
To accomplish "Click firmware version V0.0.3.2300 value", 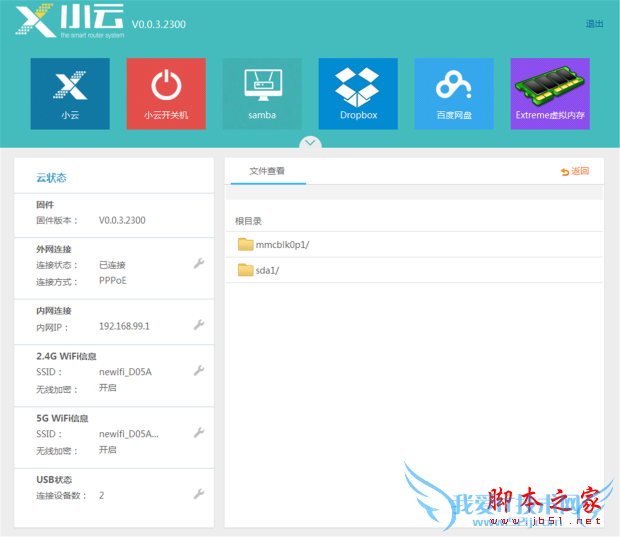I will pyautogui.click(x=122, y=220).
